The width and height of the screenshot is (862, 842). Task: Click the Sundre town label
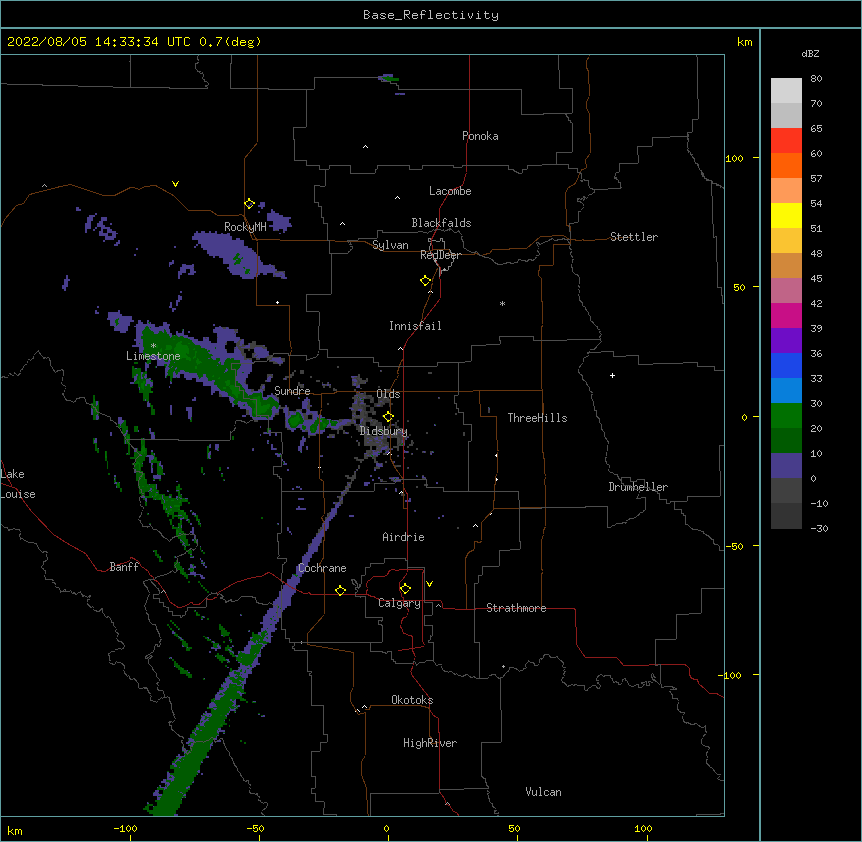pyautogui.click(x=292, y=391)
